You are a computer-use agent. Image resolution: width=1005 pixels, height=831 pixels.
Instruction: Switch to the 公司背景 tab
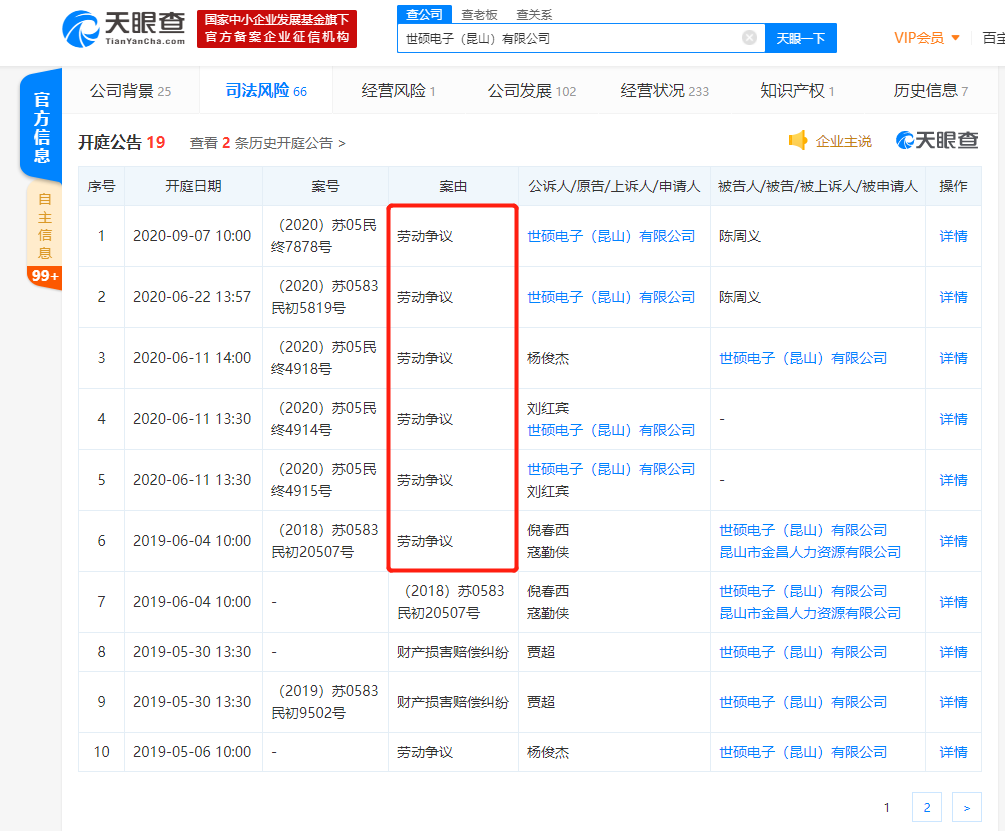[130, 91]
